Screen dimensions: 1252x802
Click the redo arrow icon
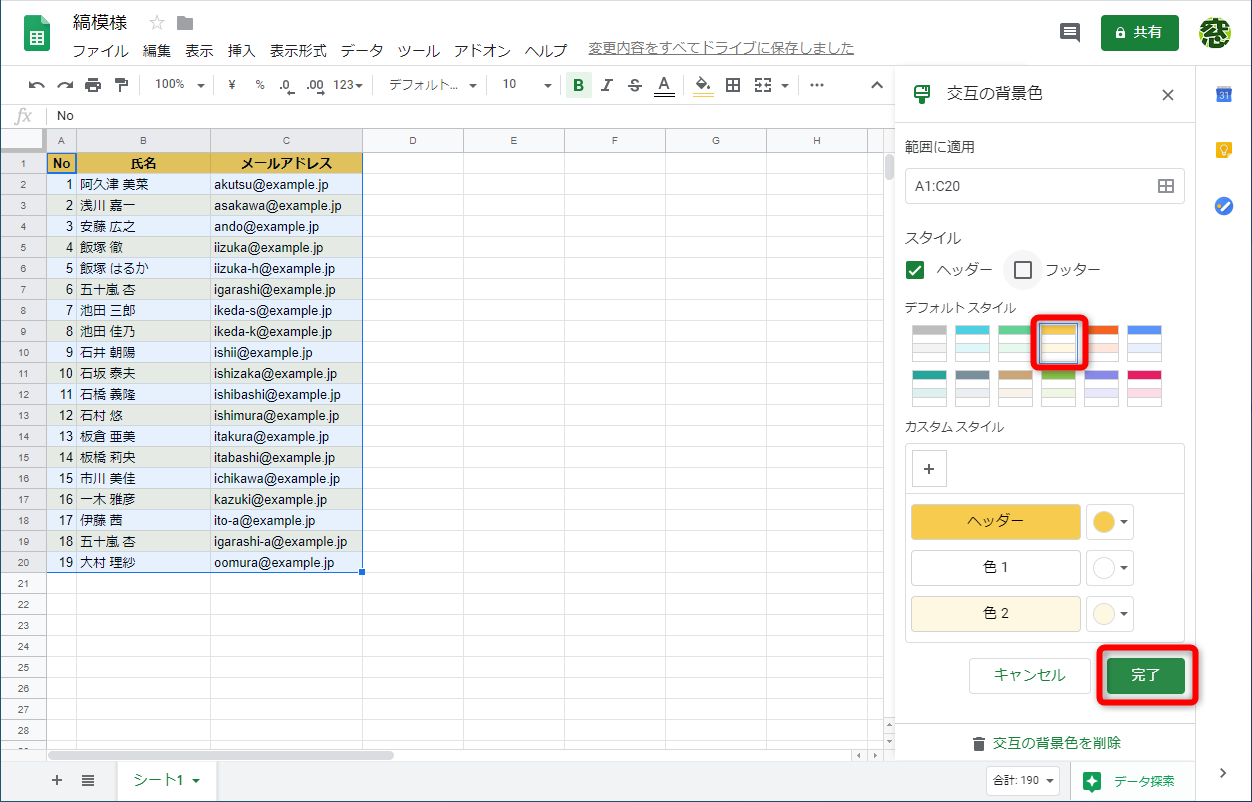coord(65,85)
